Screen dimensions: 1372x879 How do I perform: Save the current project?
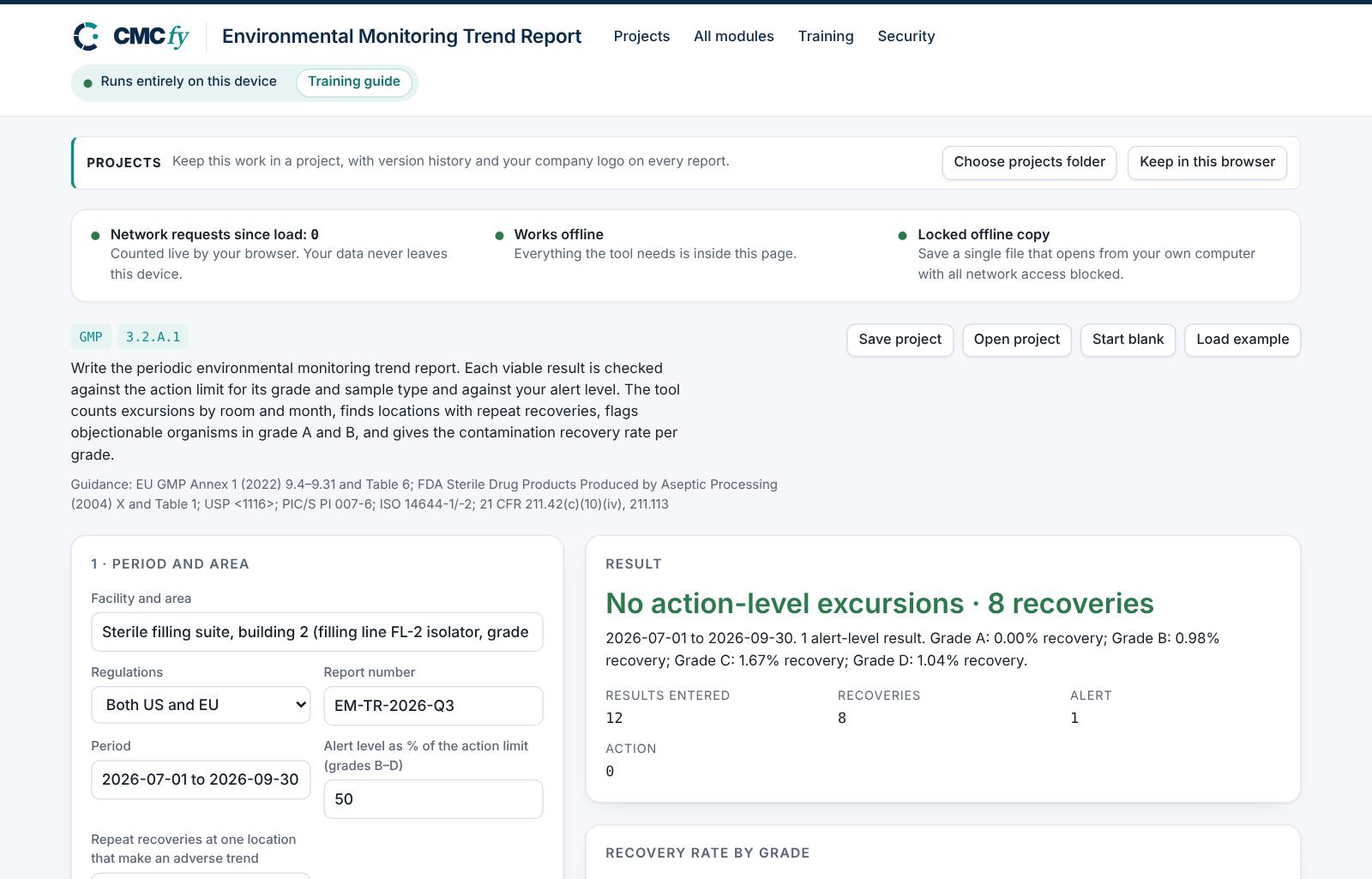tap(900, 340)
